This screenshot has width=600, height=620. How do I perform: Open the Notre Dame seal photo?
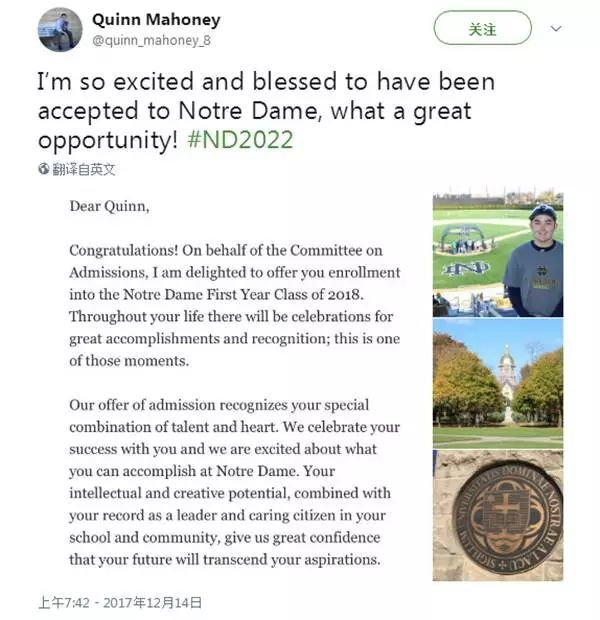tap(497, 515)
